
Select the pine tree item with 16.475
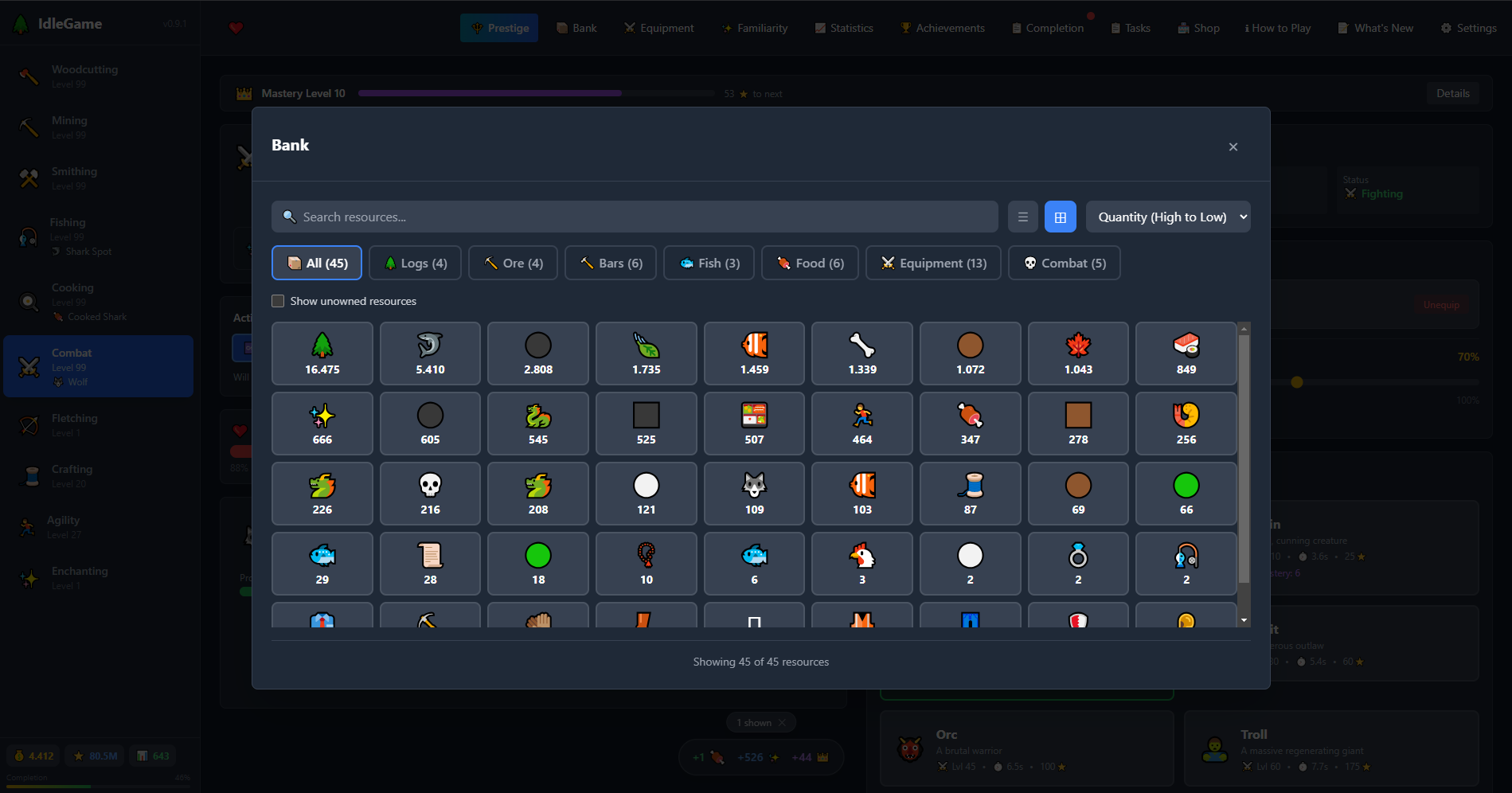click(322, 354)
